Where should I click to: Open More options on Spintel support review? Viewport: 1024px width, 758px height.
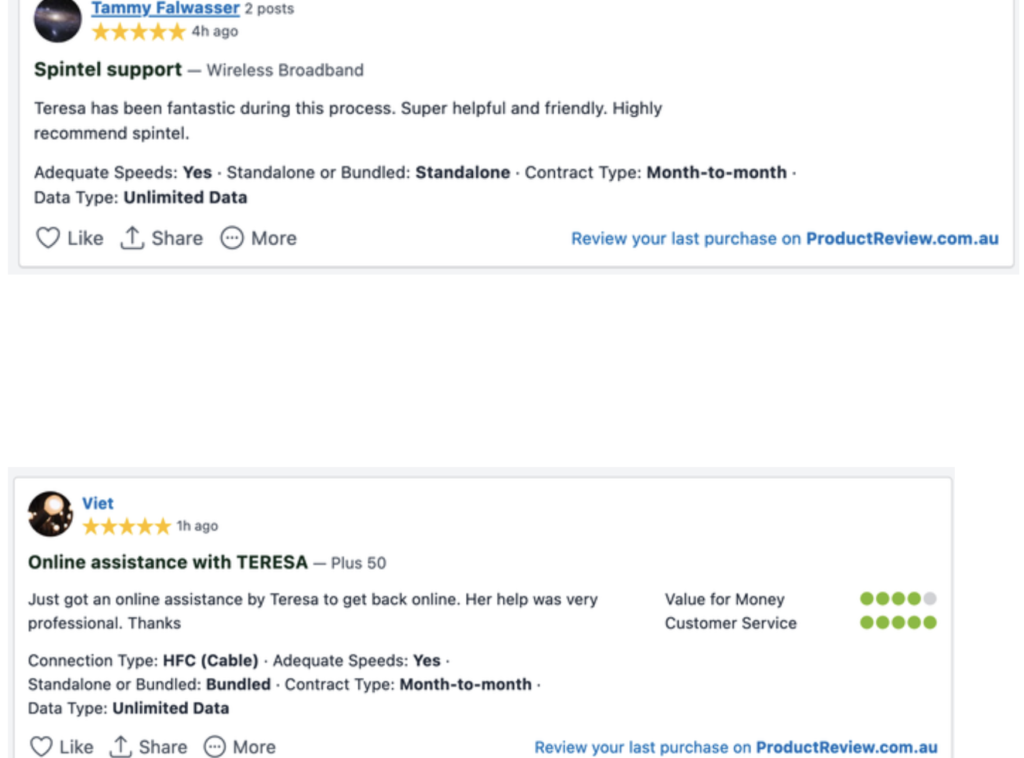(259, 238)
